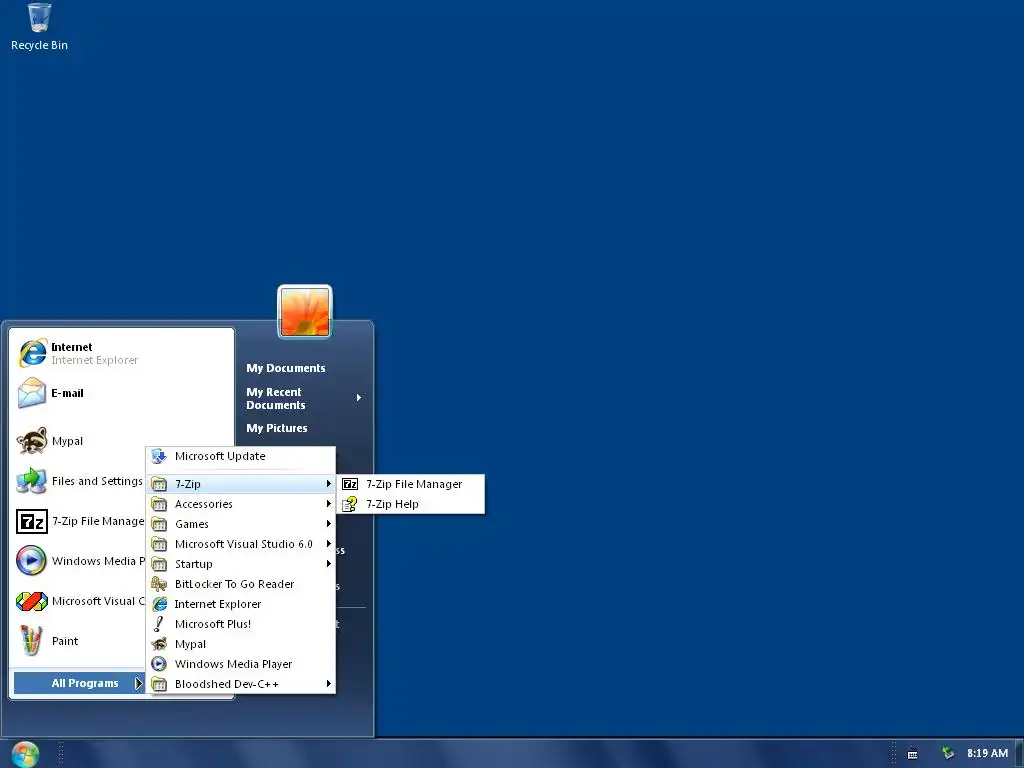Click the 7z icon beside 7-Zip File Manager submenu

350,484
